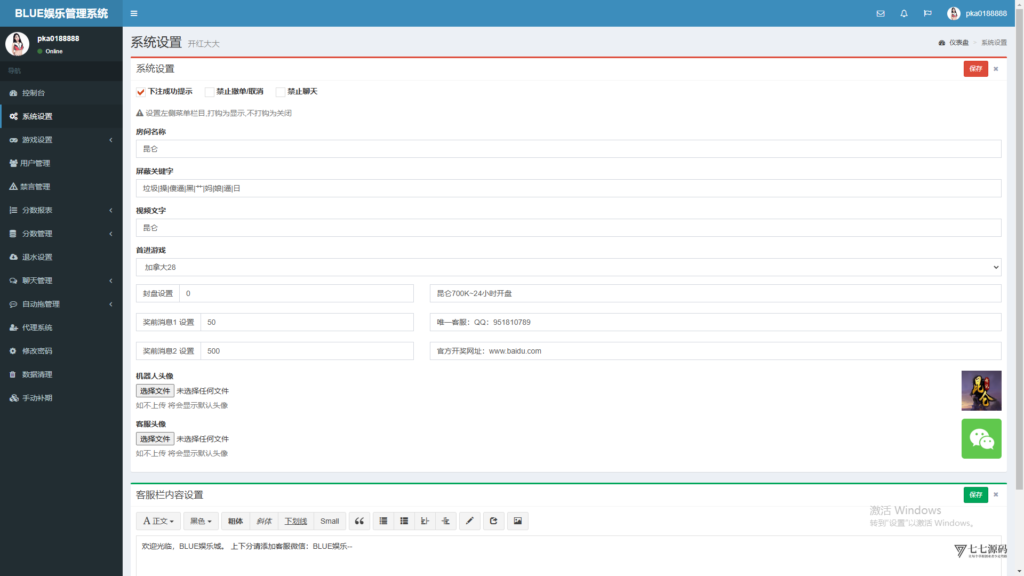Click the insert image icon in editor
Viewport: 1024px width, 576px height.
517,521
